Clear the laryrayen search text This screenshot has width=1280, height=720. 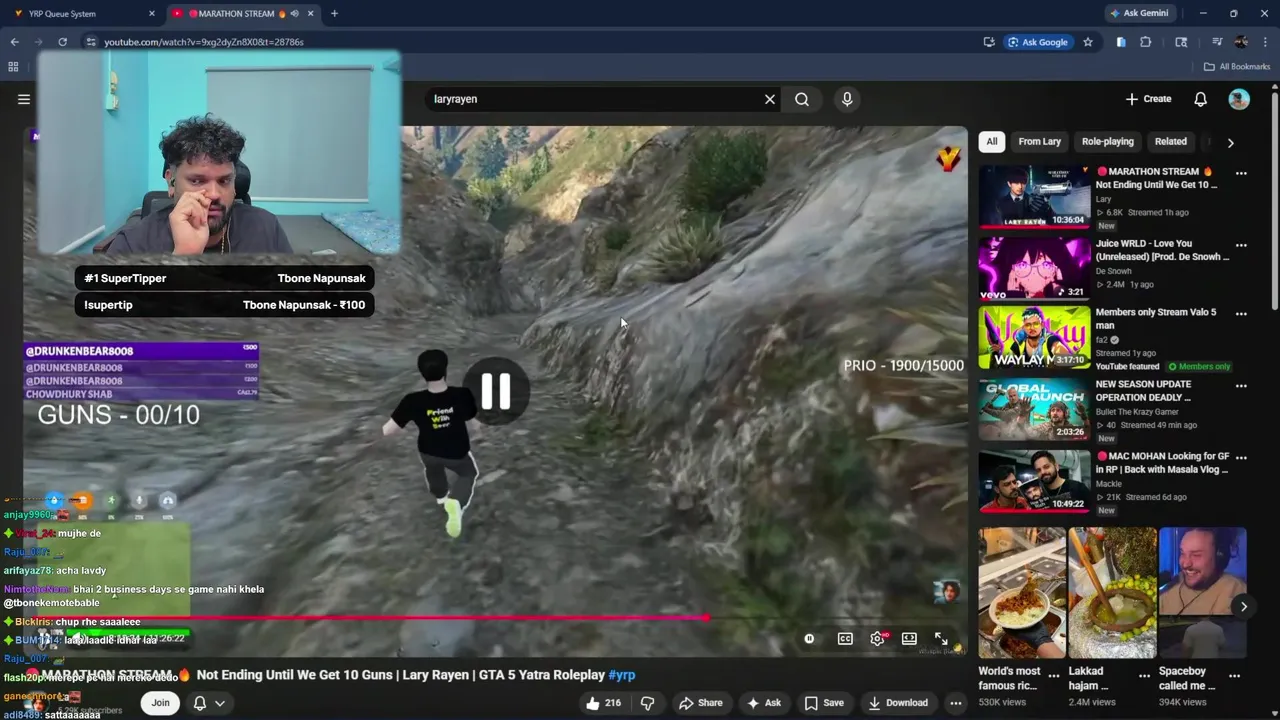(770, 99)
